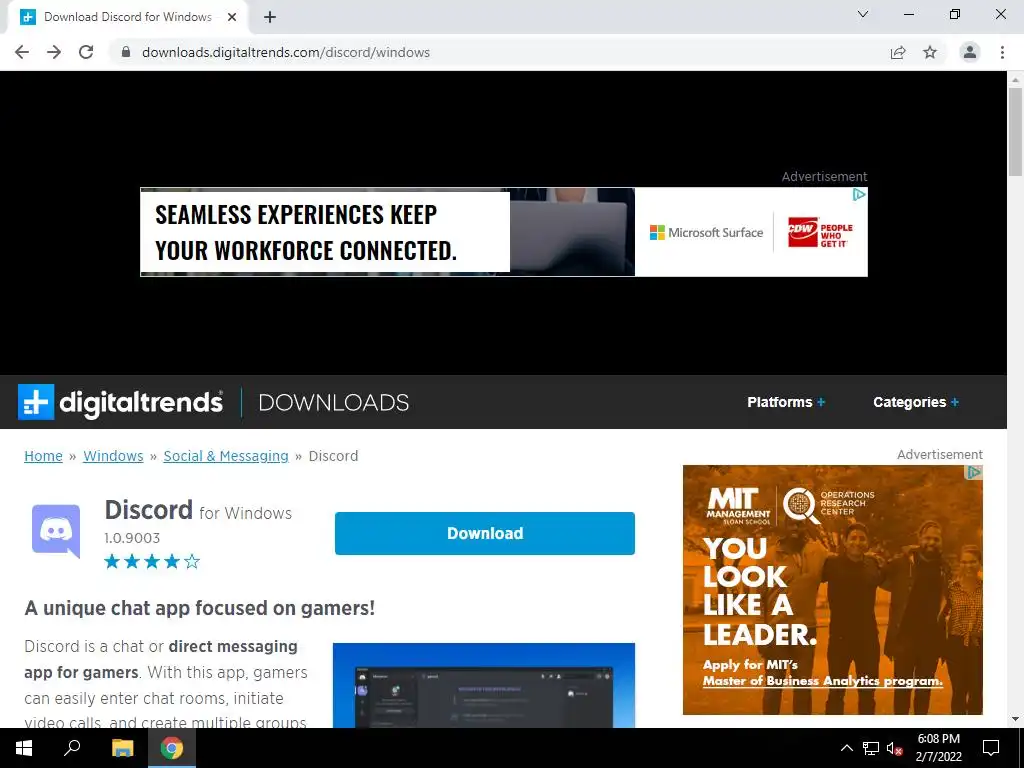
Task: Click AdChoices icon on banner ad
Action: [x=859, y=195]
